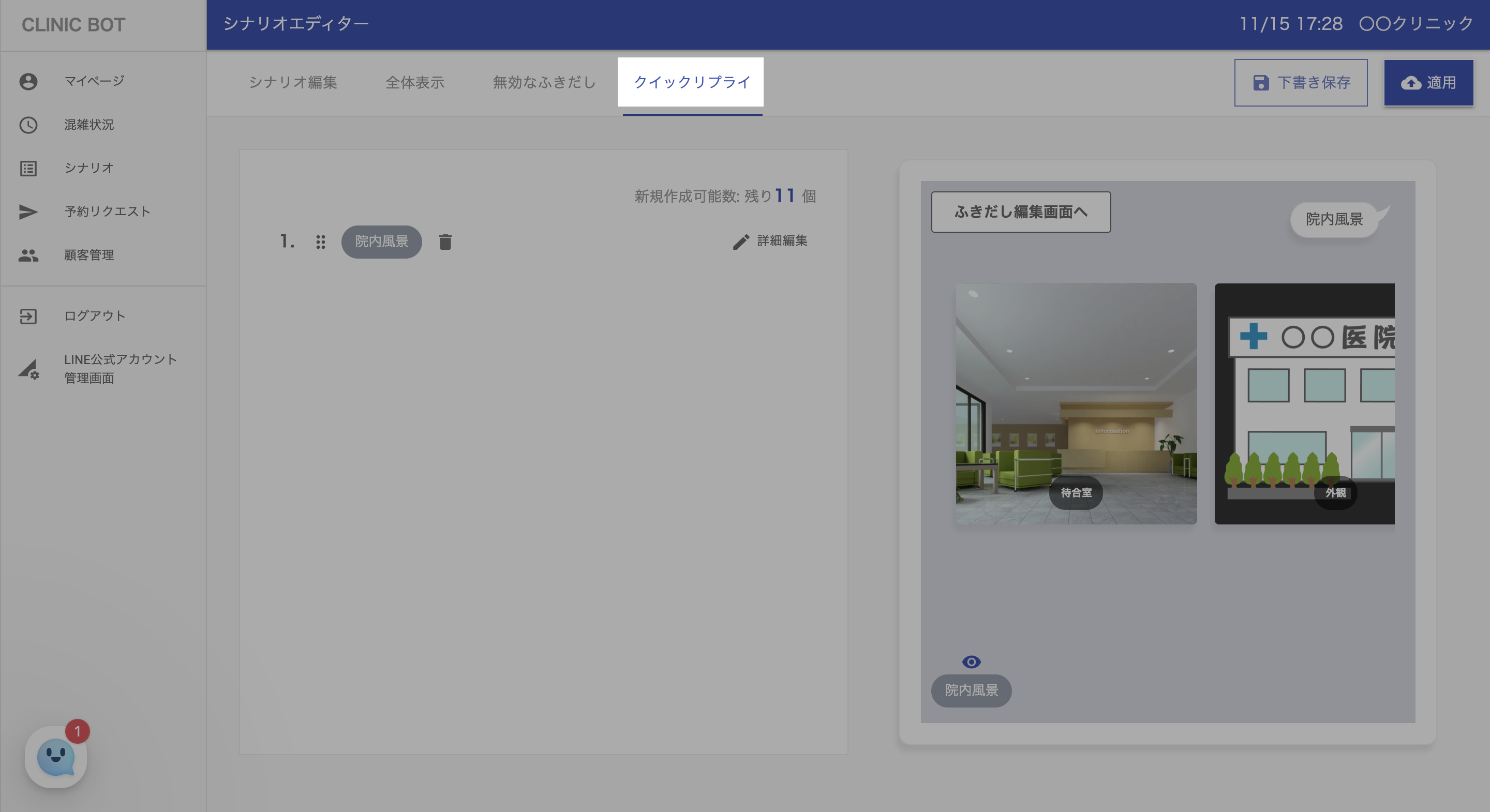
Task: Delete 院内風景 with trash icon
Action: pyautogui.click(x=445, y=242)
